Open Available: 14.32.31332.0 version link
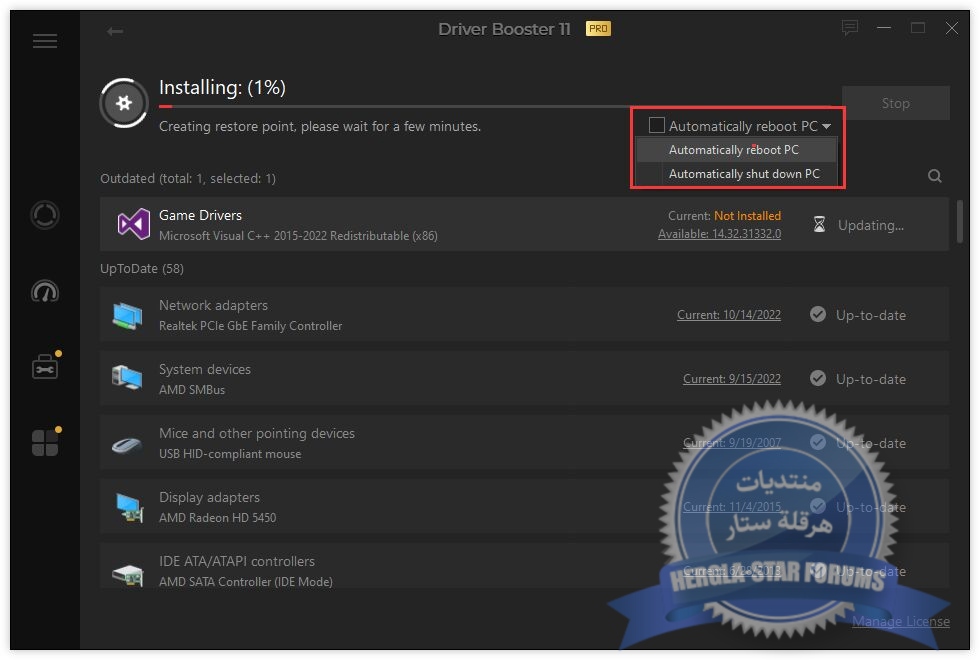 tap(719, 234)
